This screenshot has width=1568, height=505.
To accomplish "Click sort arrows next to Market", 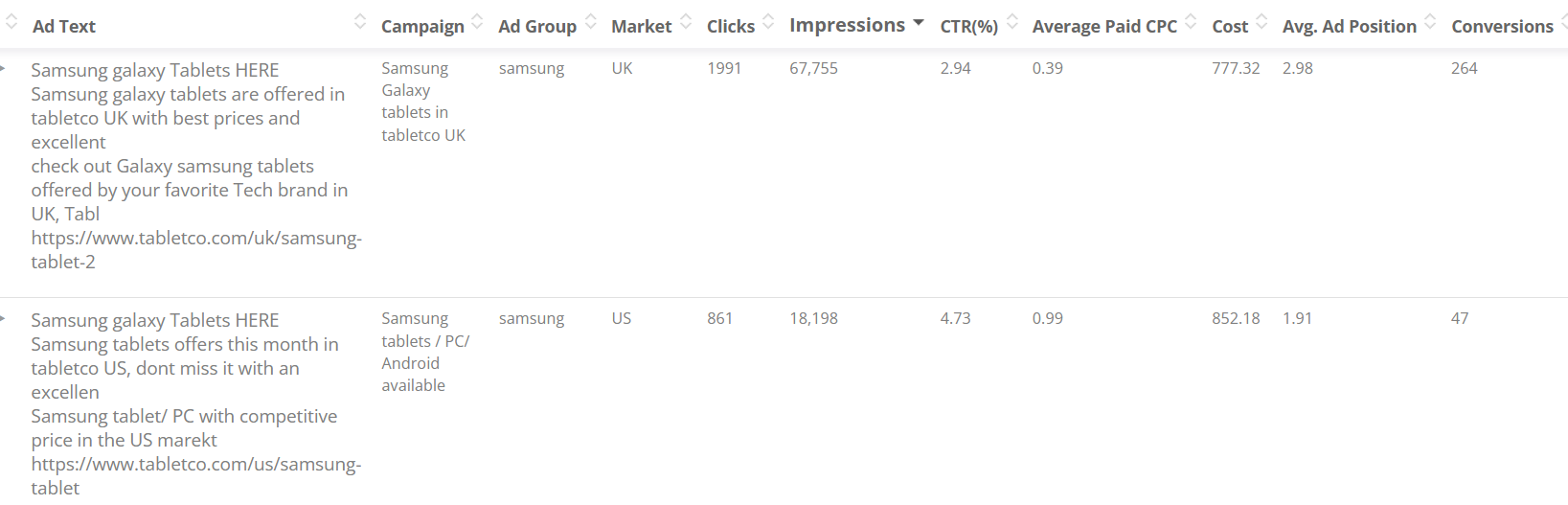I will tap(686, 21).
